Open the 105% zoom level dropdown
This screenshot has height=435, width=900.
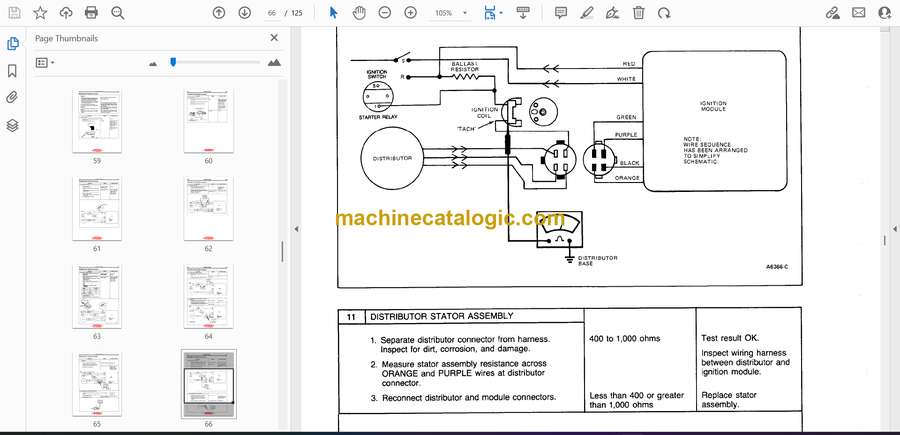point(448,13)
